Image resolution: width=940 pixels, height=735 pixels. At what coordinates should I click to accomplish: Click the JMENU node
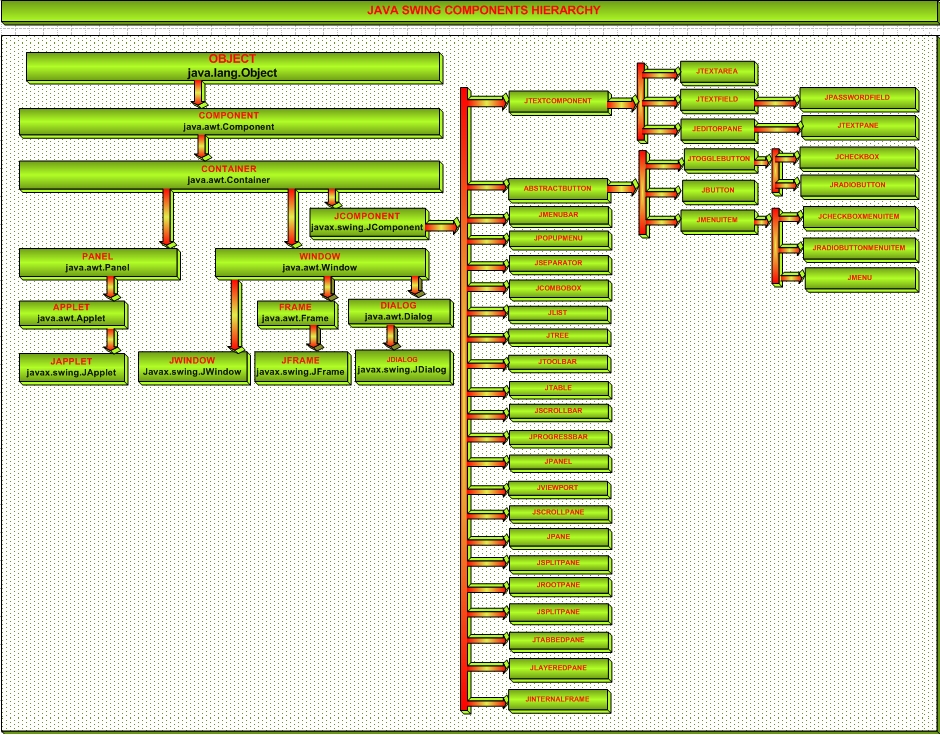click(x=860, y=279)
